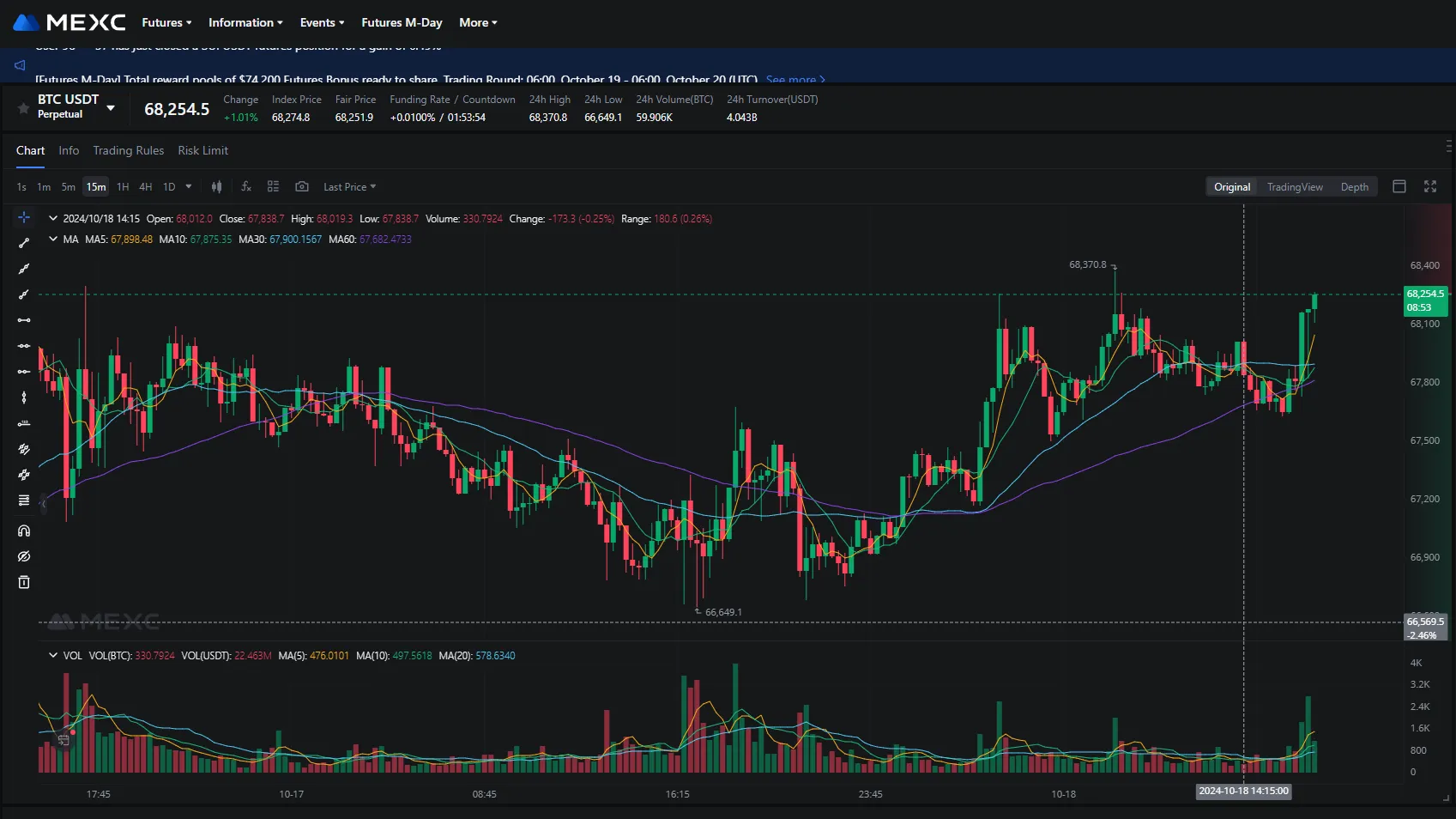Switch to the Trading Rules tab
This screenshot has height=819, width=1456.
[x=128, y=150]
